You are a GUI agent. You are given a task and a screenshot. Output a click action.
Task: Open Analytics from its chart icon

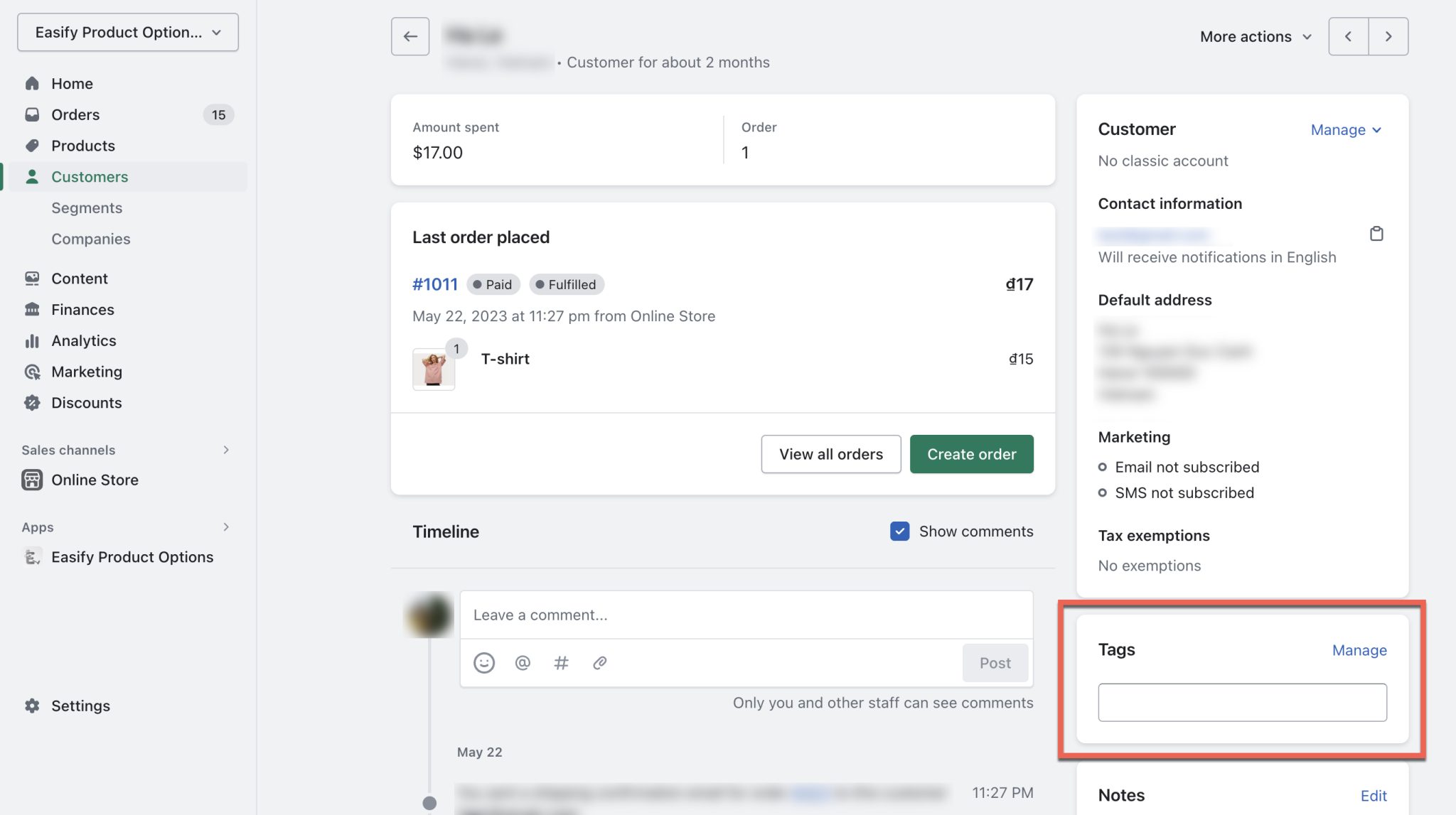32,340
